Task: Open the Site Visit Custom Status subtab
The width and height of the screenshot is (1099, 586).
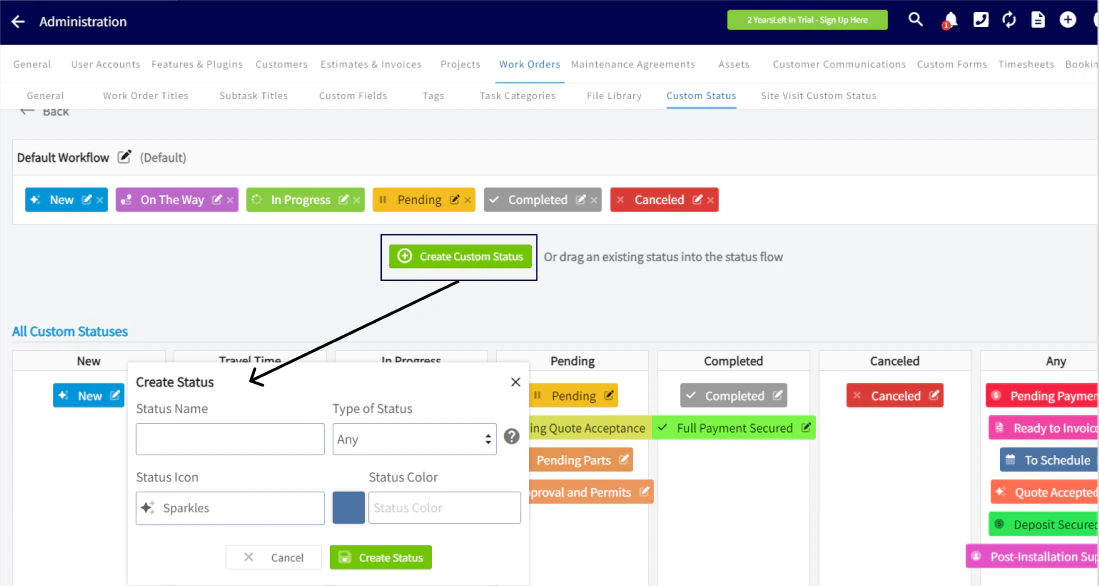Action: (x=819, y=95)
